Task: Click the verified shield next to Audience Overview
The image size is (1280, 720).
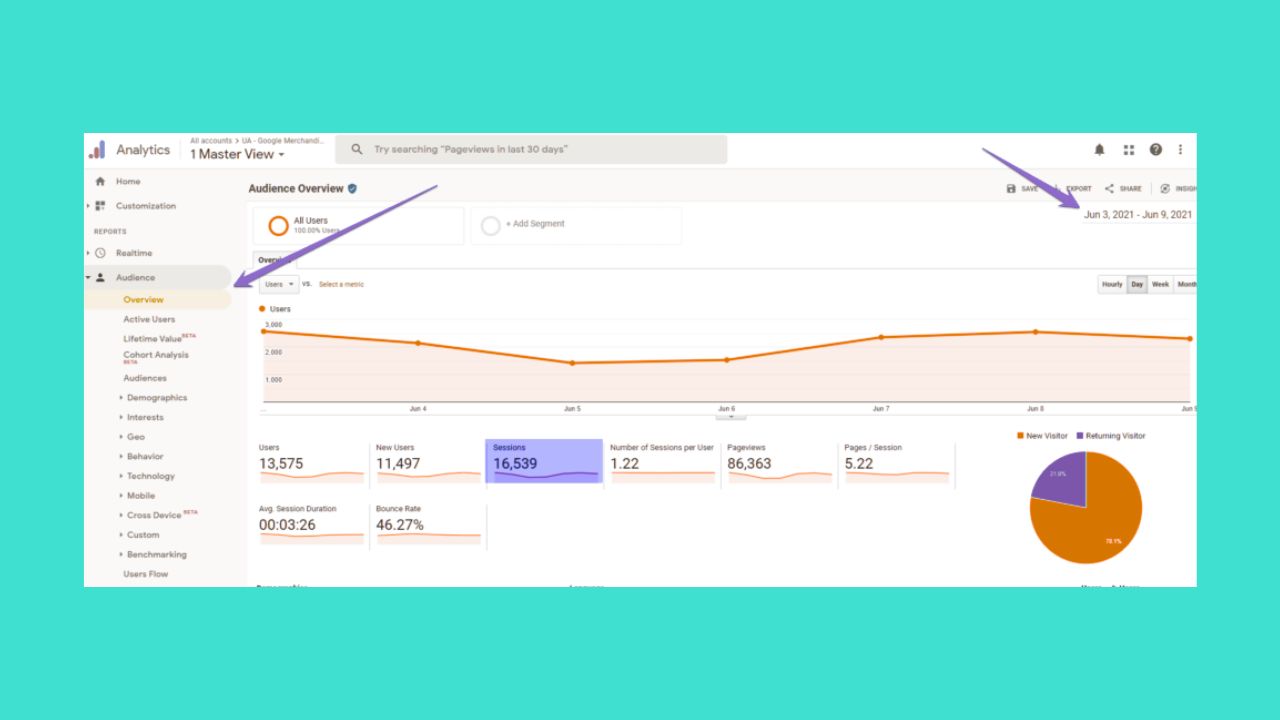Action: pos(352,188)
